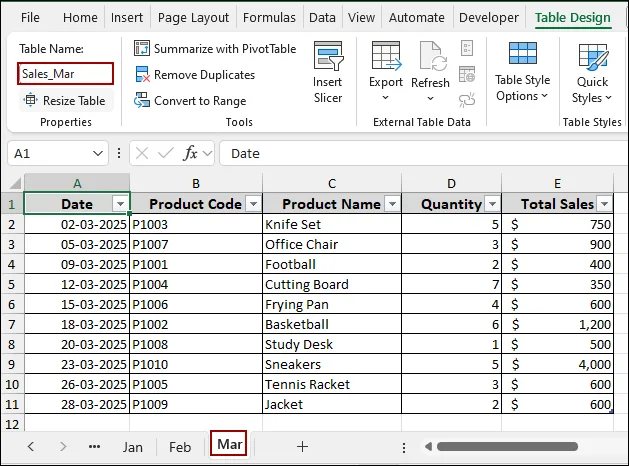The height and width of the screenshot is (466, 629).
Task: Open the Product Name filter dropdown
Action: pyautogui.click(x=392, y=204)
